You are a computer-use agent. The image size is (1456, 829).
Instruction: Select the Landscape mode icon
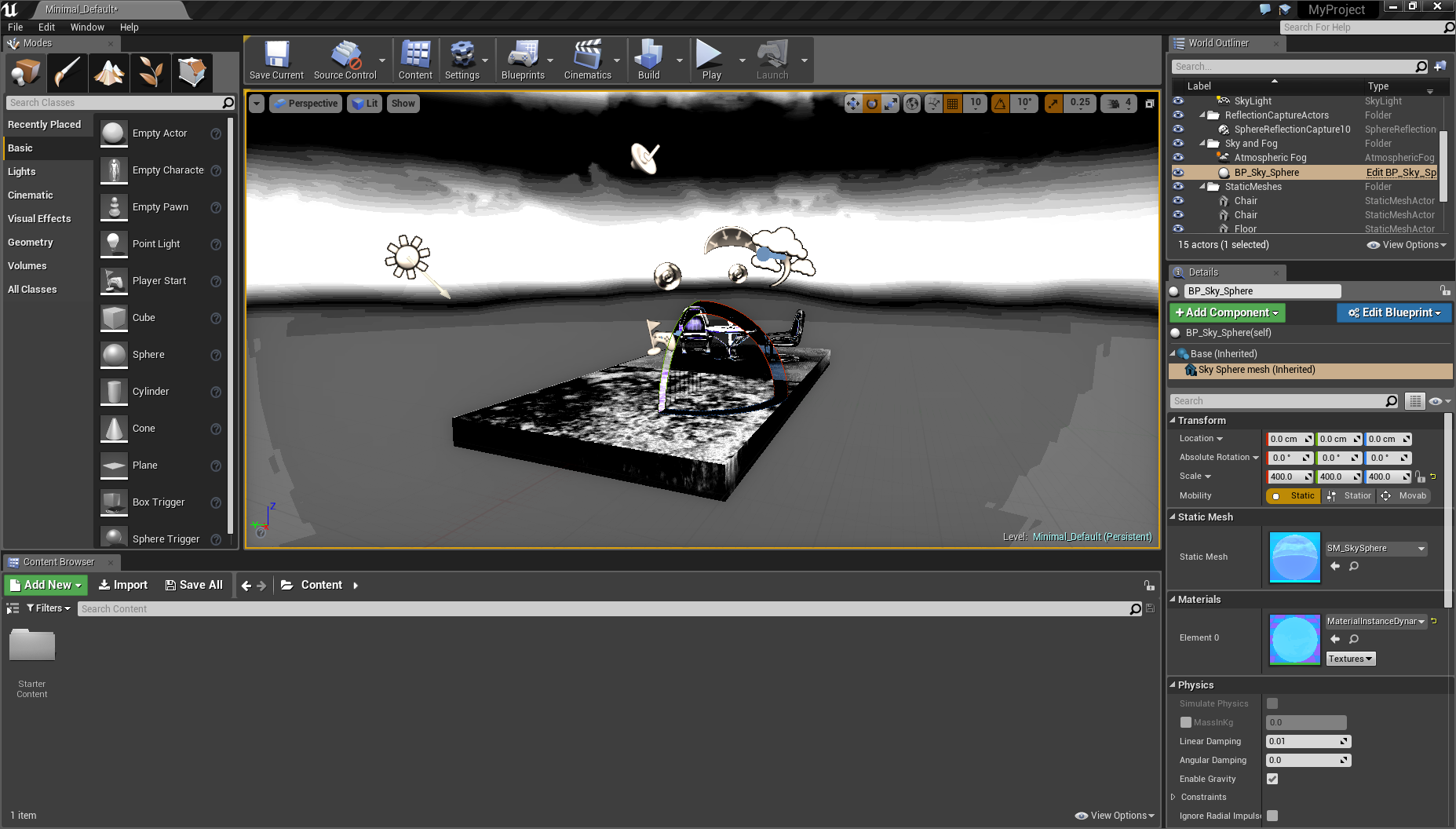(109, 73)
